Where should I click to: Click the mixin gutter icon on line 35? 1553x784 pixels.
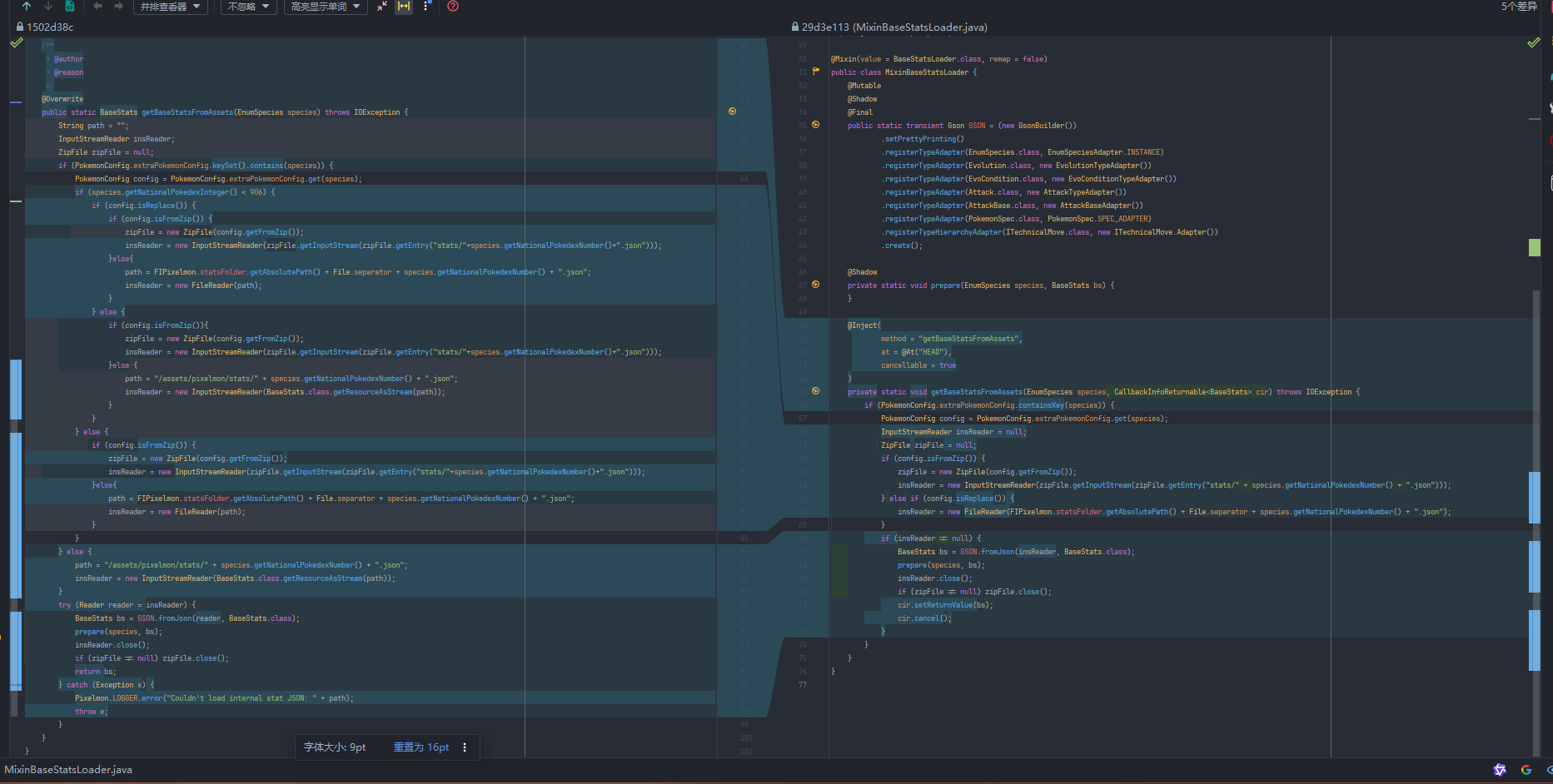[x=815, y=125]
